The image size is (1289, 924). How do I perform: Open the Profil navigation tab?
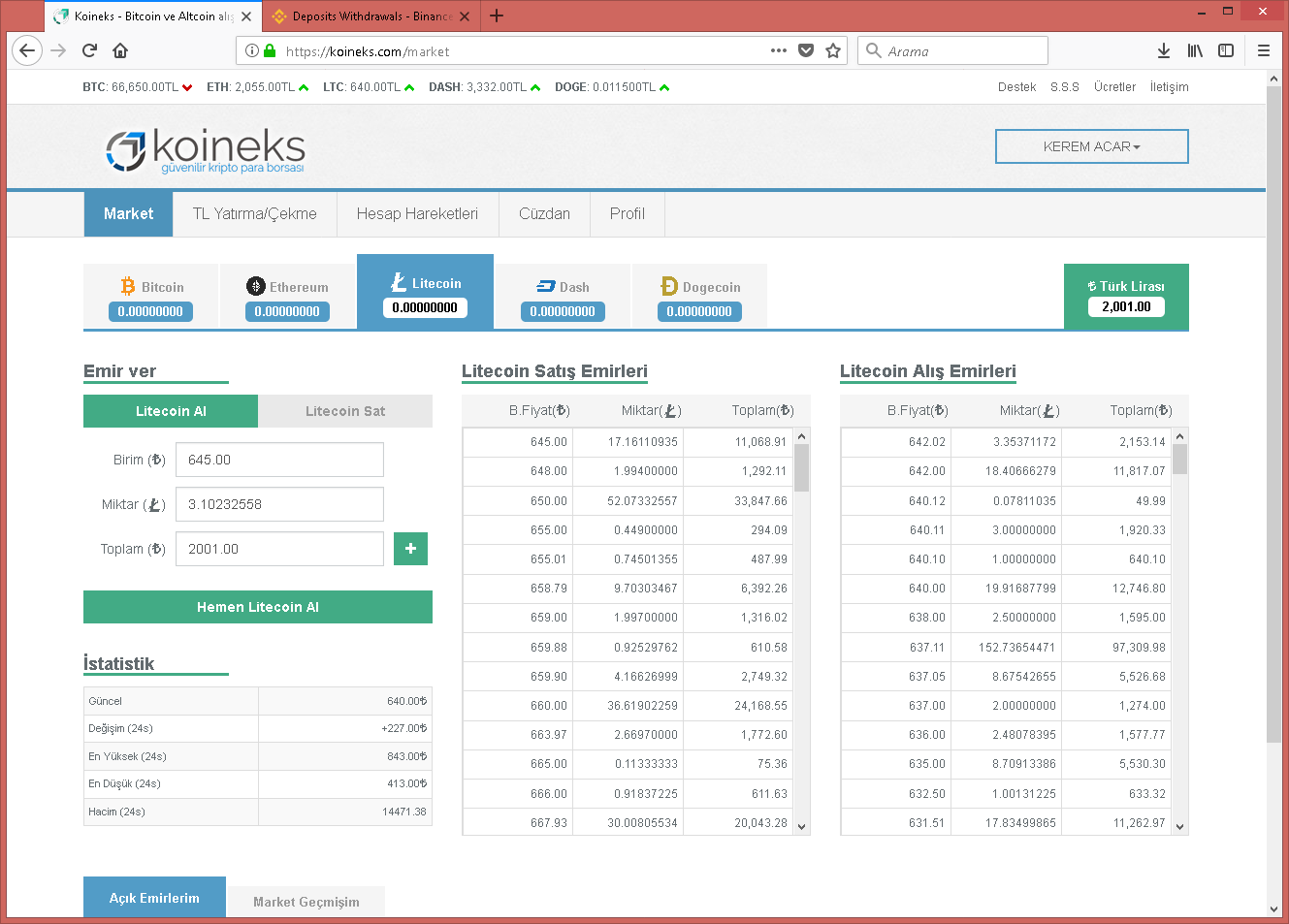[x=628, y=213]
